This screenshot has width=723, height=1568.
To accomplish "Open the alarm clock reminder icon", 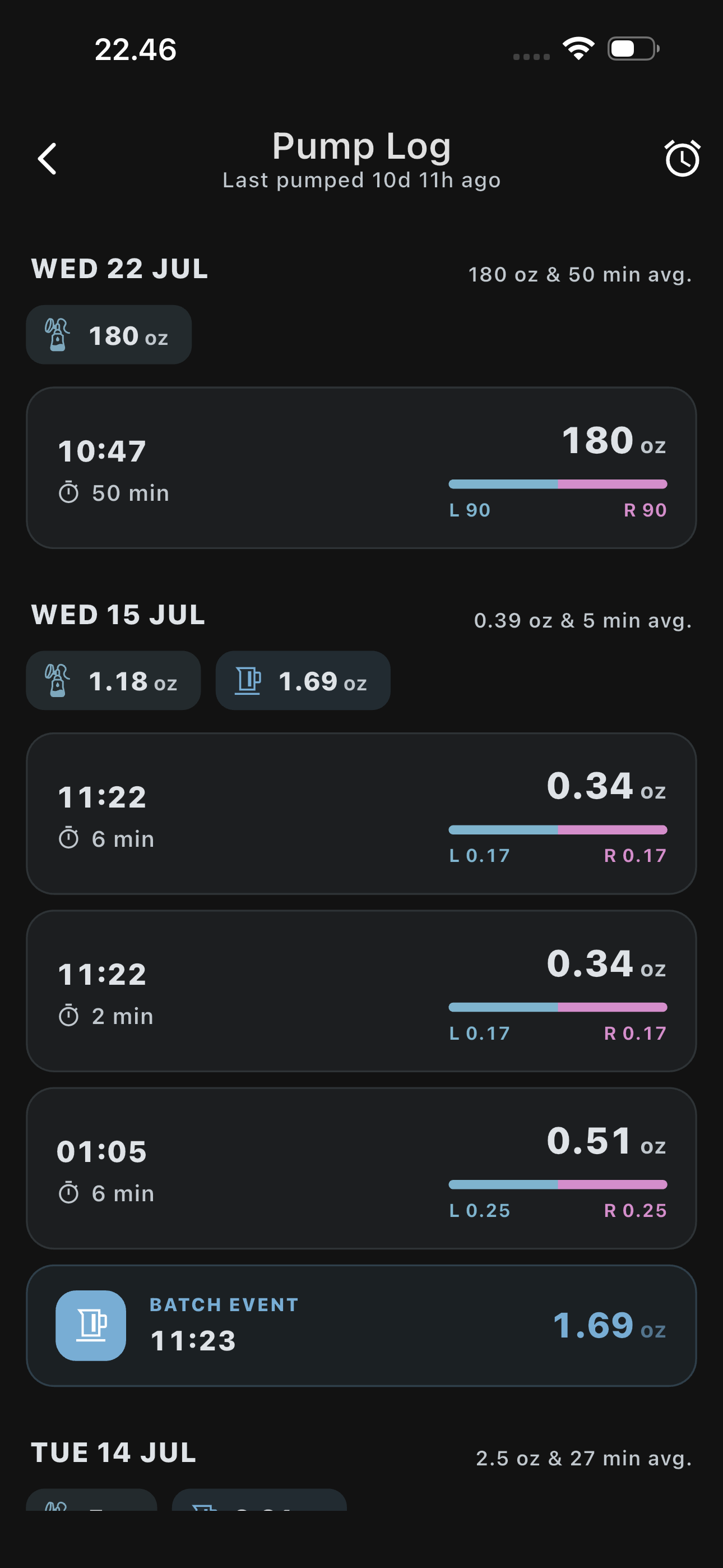I will (682, 159).
